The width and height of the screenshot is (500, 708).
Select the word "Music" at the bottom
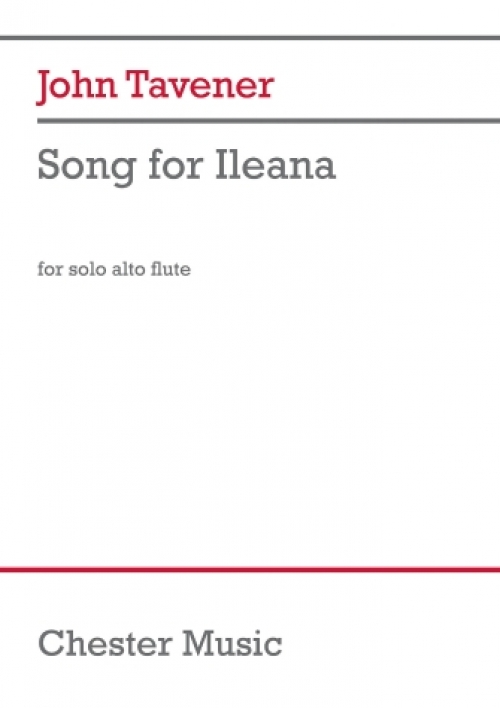(232, 643)
